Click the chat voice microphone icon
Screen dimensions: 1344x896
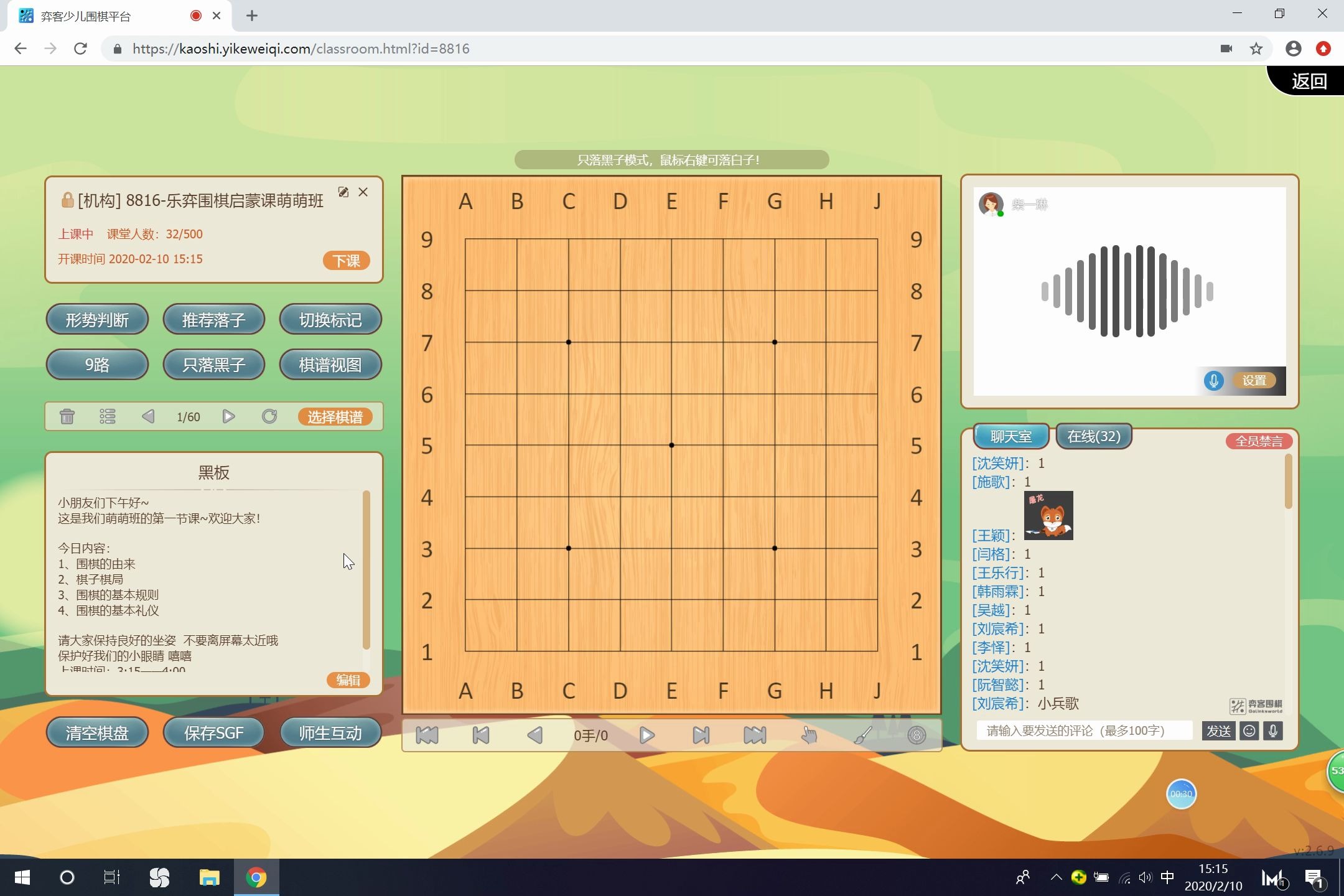pos(1273,730)
